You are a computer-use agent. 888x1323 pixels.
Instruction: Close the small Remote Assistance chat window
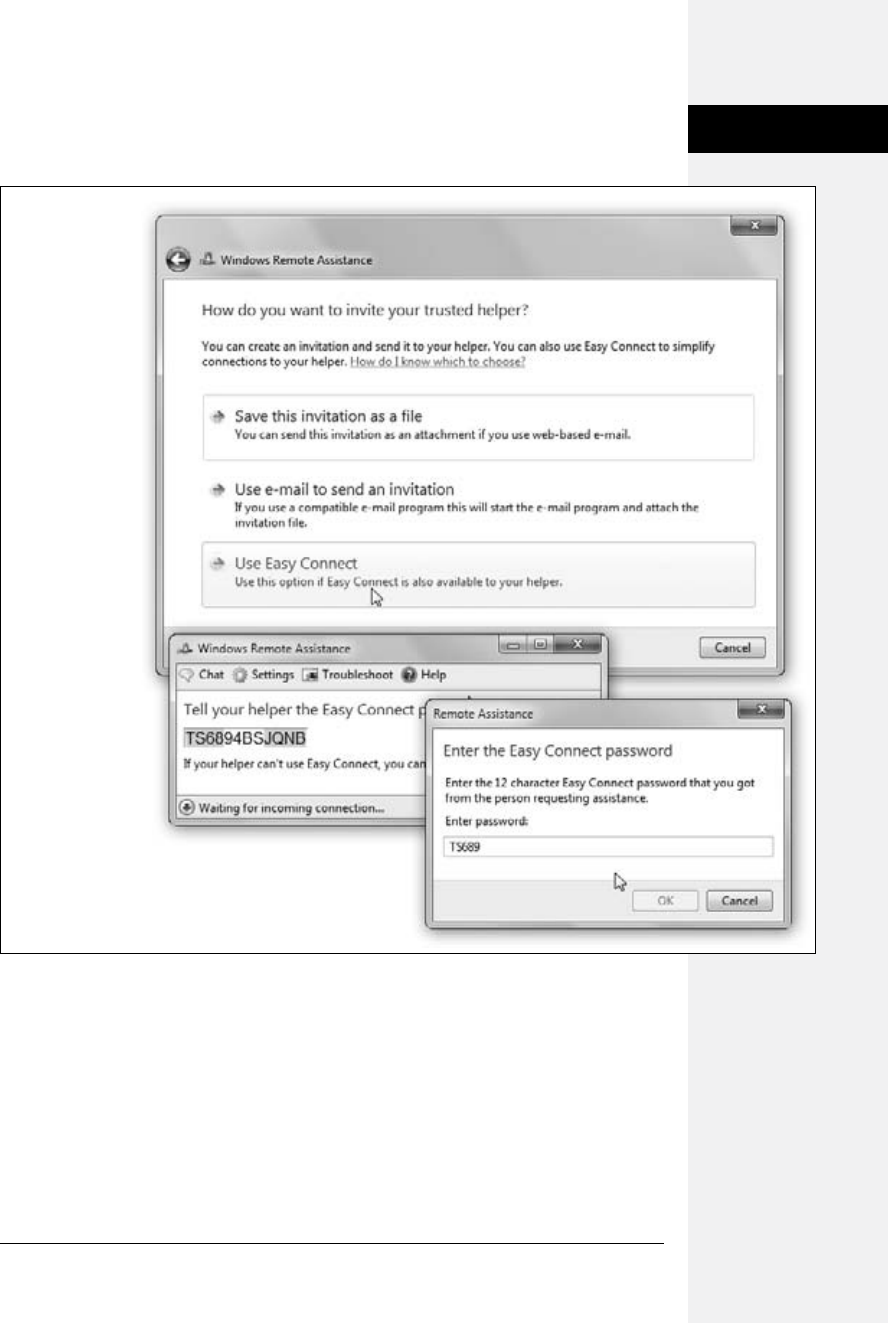[x=574, y=646]
